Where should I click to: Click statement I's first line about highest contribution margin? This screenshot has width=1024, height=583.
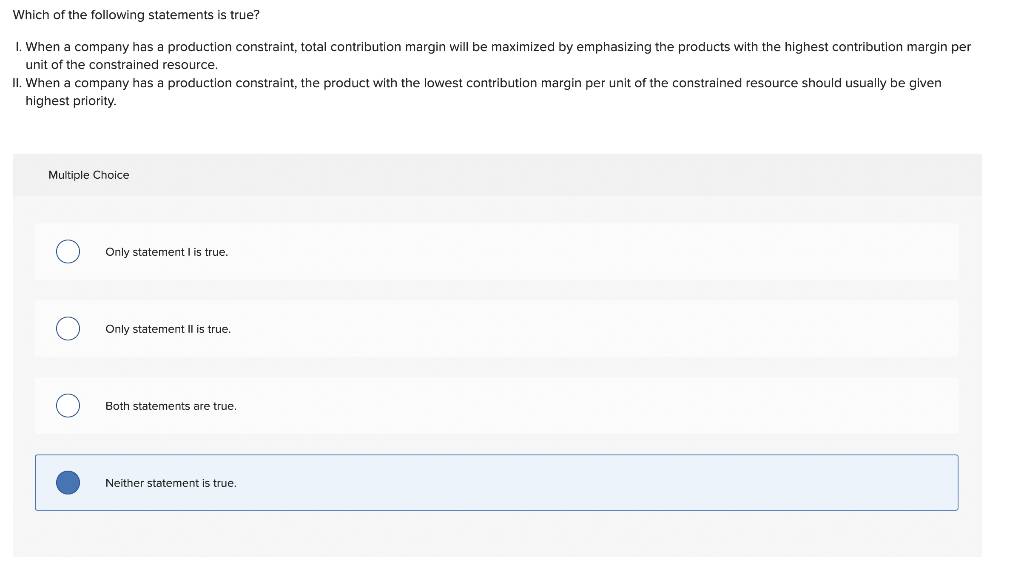[497, 47]
